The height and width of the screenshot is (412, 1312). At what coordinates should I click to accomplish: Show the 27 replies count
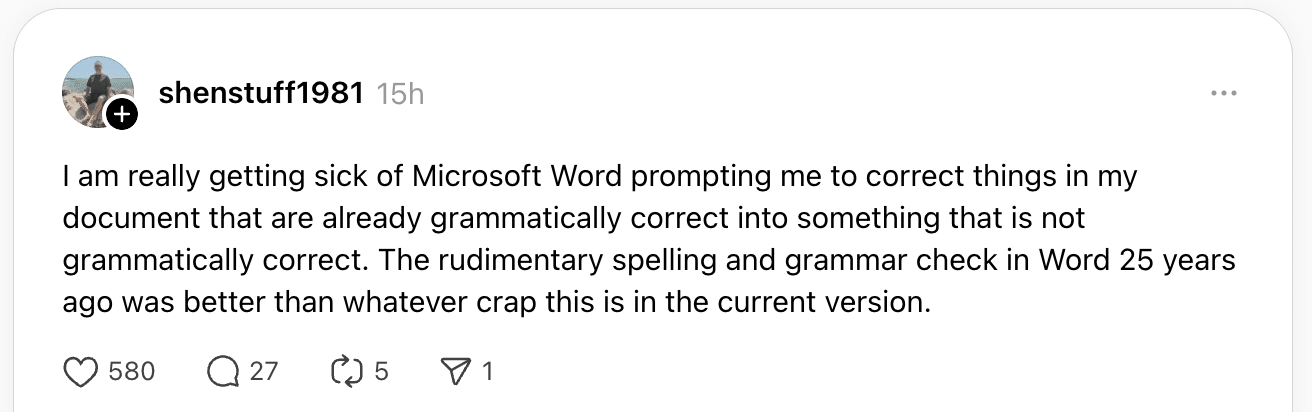pyautogui.click(x=263, y=372)
